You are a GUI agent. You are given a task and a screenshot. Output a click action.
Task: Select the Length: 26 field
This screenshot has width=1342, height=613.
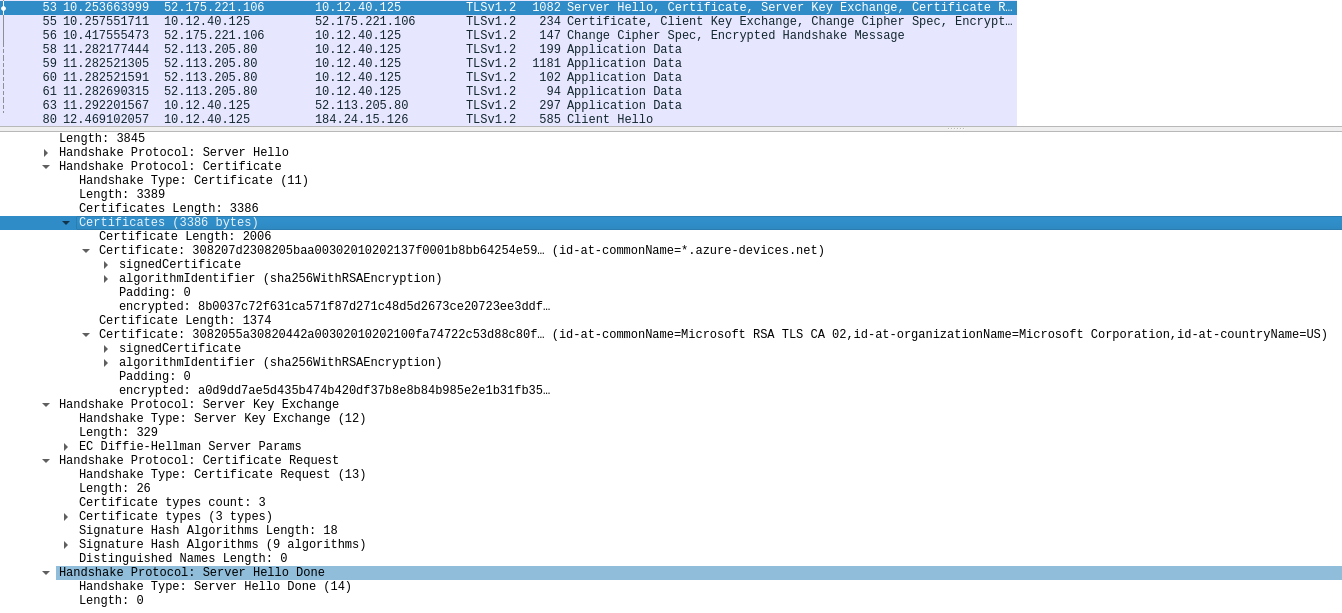pyautogui.click(x=115, y=489)
